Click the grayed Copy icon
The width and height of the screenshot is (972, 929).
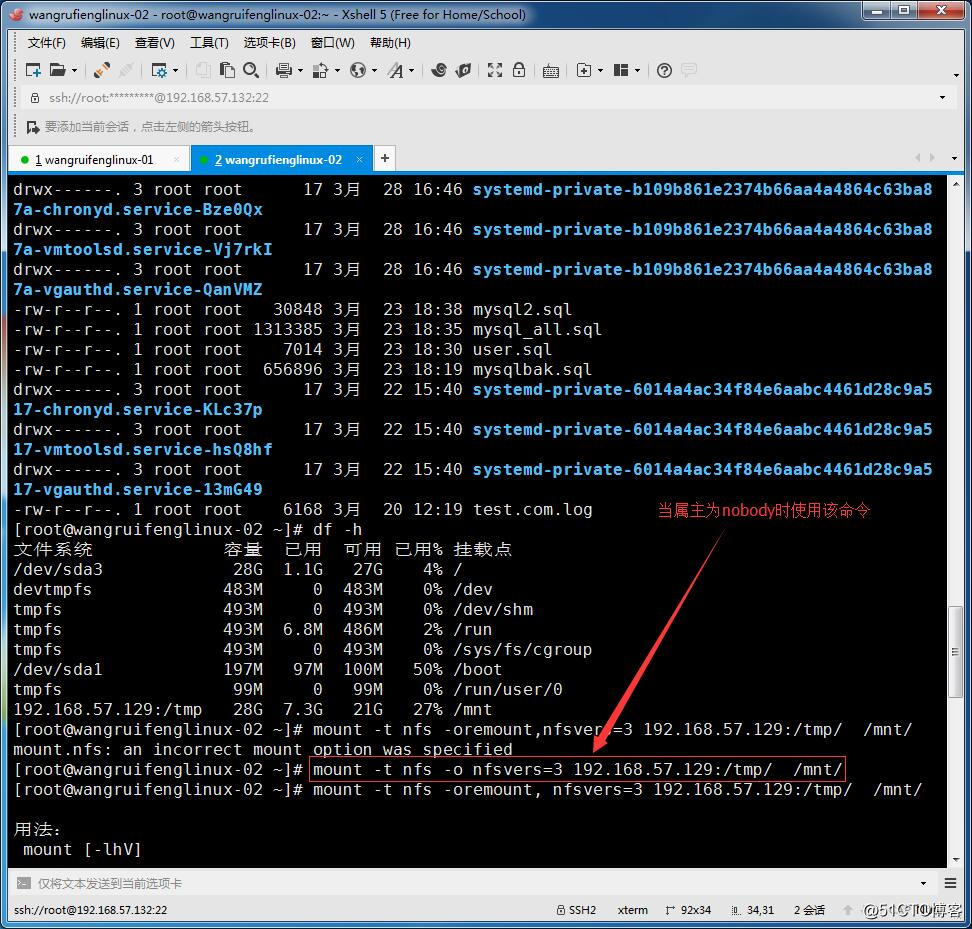tap(203, 70)
